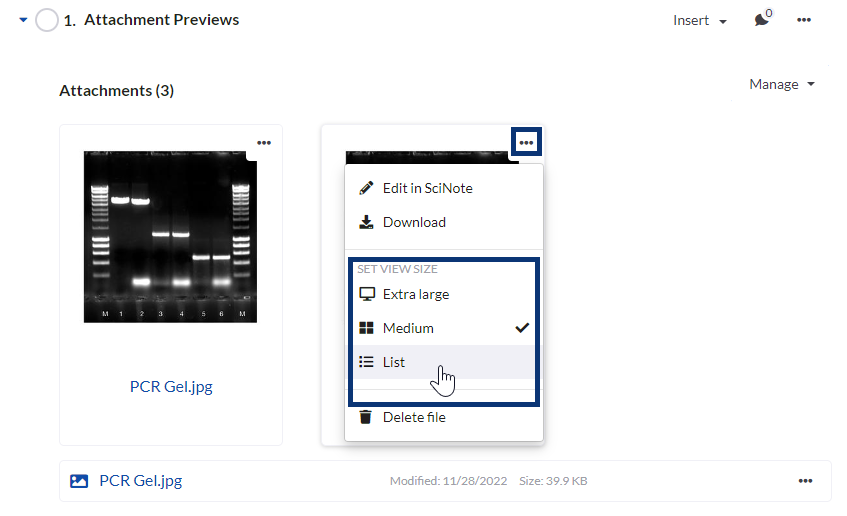The image size is (847, 516).
Task: Select Extra large view size
Action: 415,294
